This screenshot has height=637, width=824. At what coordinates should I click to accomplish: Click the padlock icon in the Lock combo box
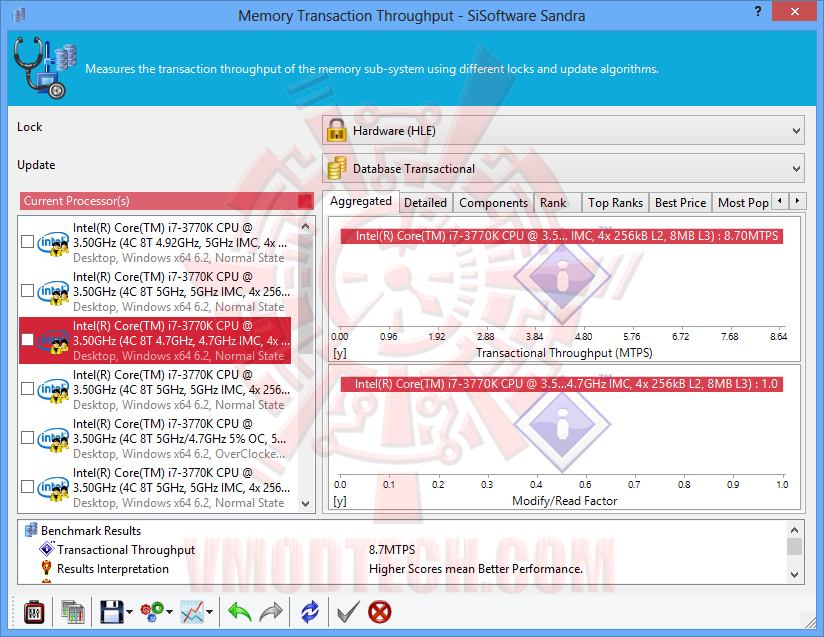click(x=336, y=130)
